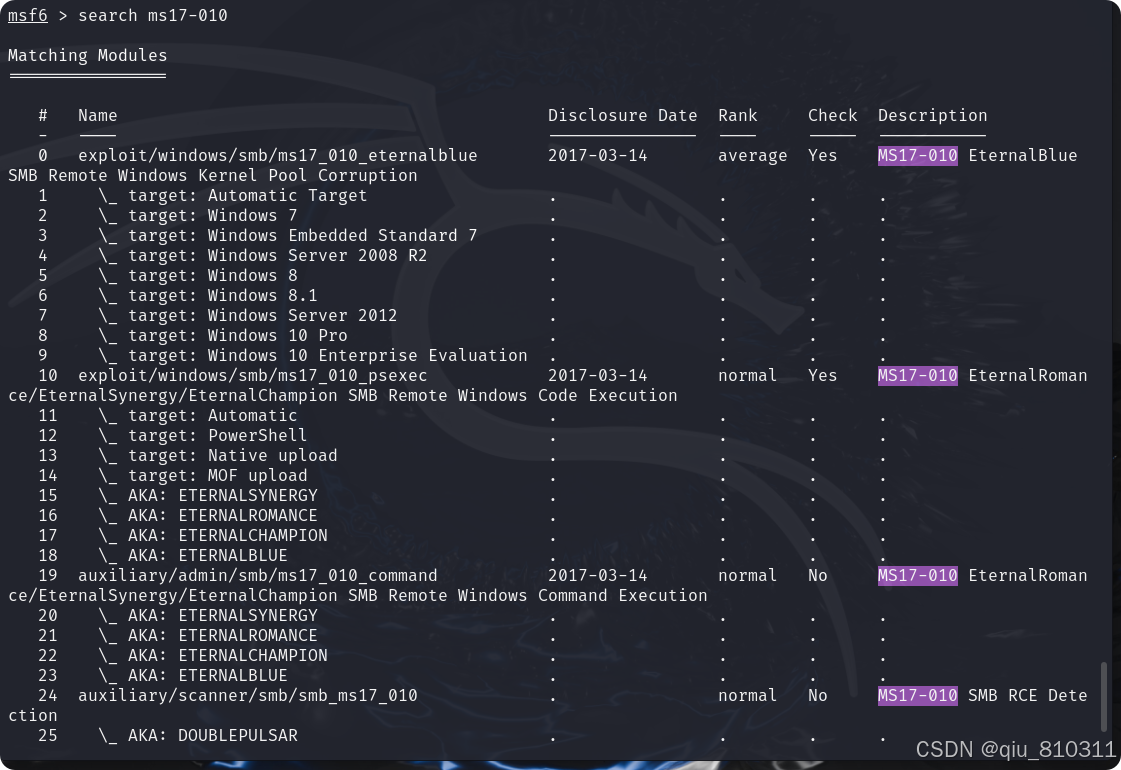Click 'target: Automatic' row numbered 11

[197, 415]
